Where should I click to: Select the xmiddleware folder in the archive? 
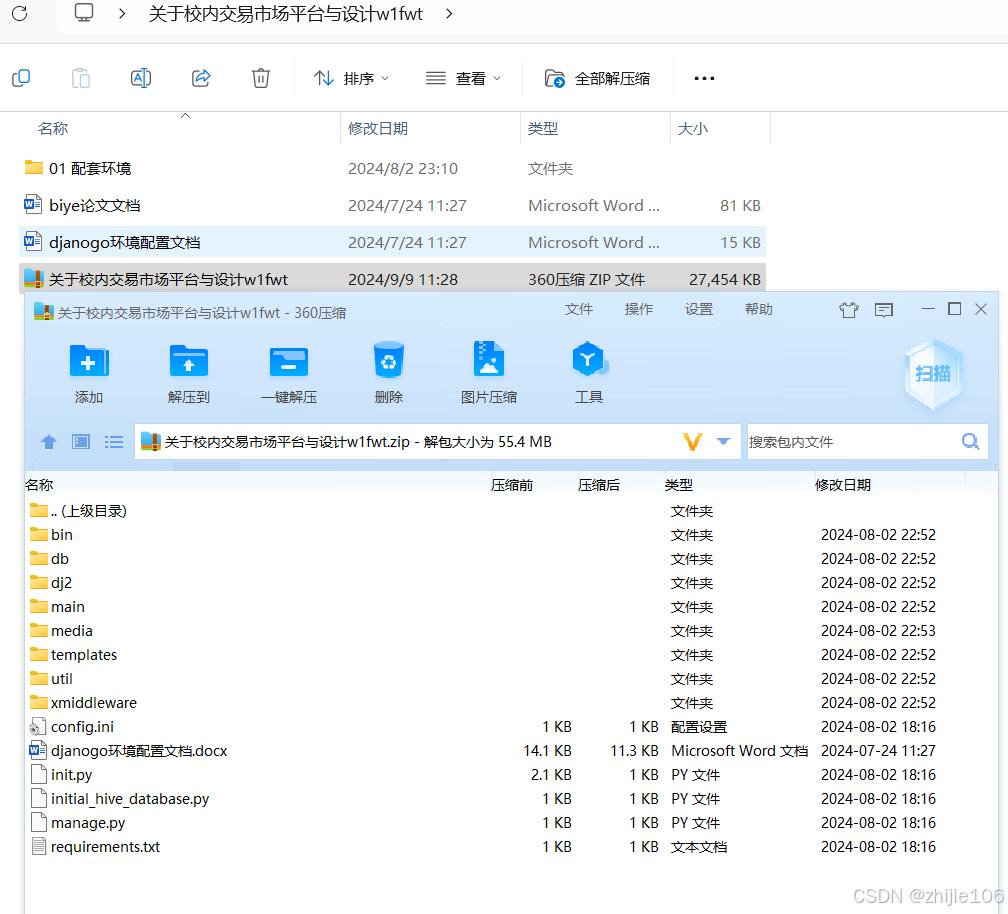pos(84,703)
